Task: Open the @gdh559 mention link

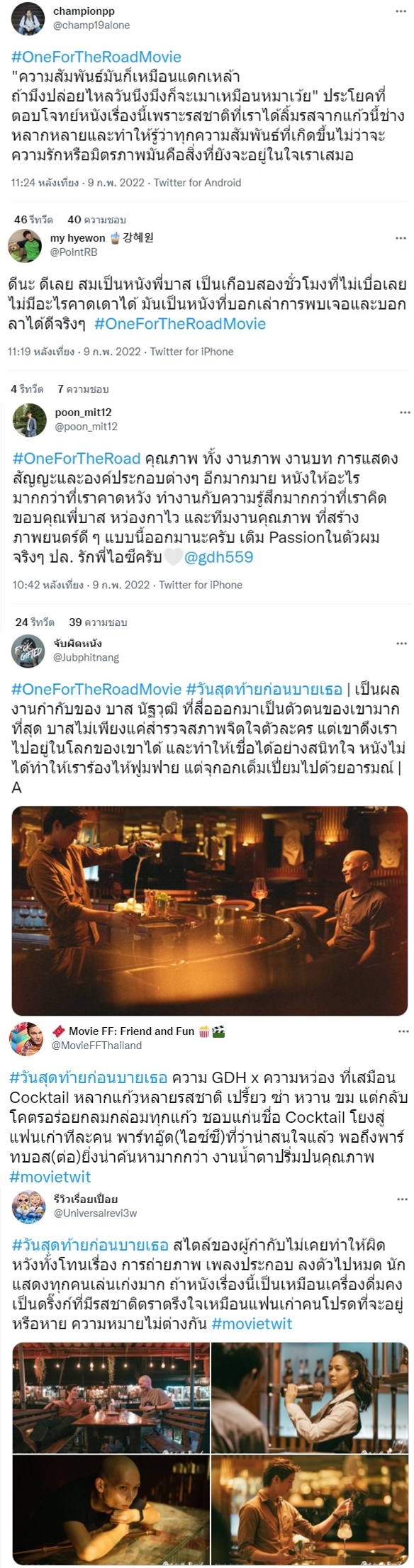Action: coord(218,557)
